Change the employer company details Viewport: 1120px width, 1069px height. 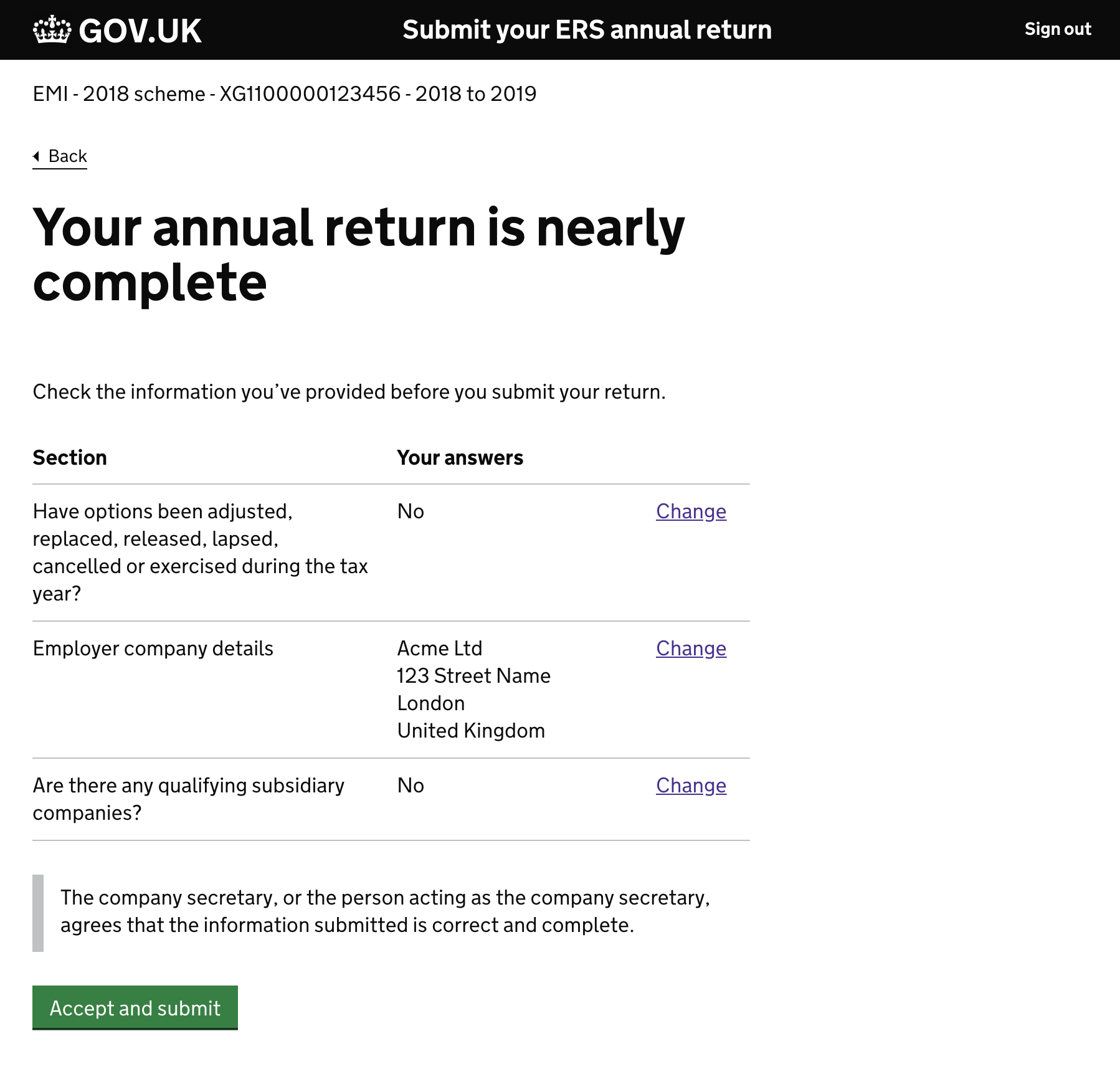pos(691,649)
